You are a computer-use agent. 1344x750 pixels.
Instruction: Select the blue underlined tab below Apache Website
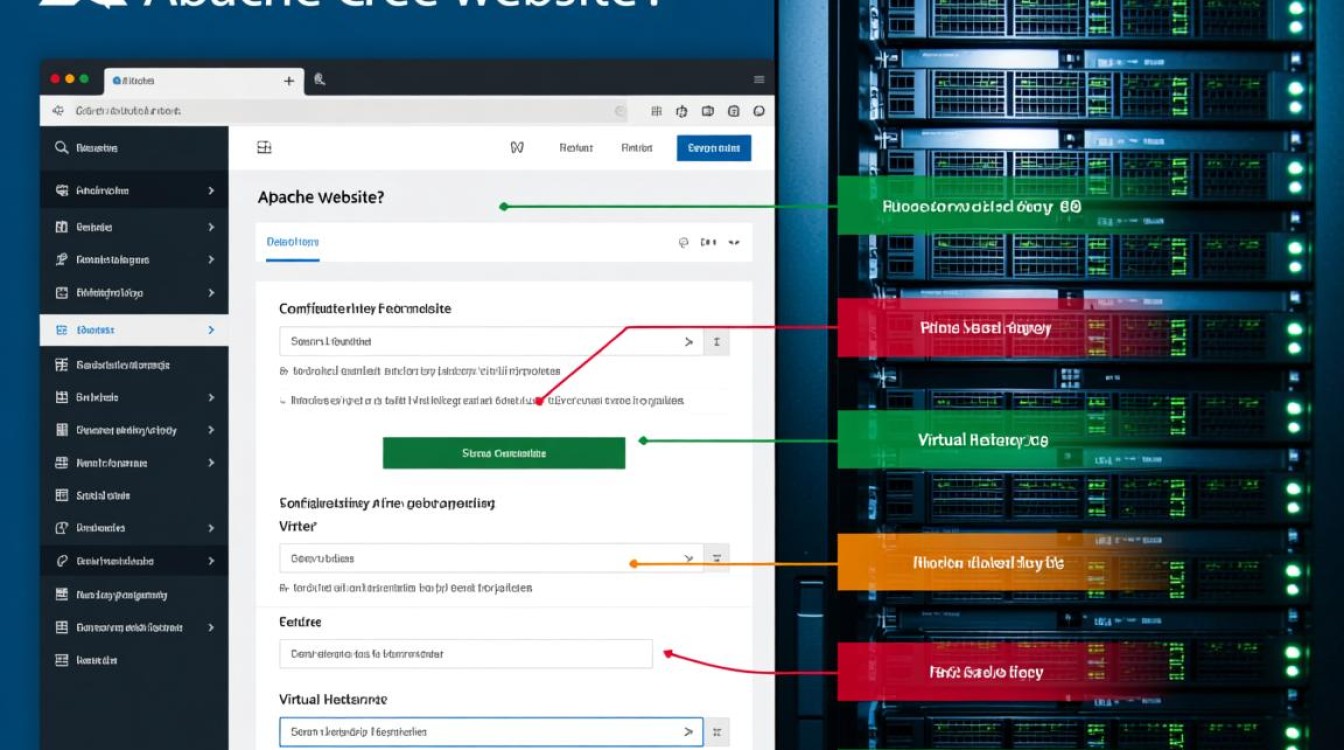click(x=292, y=242)
